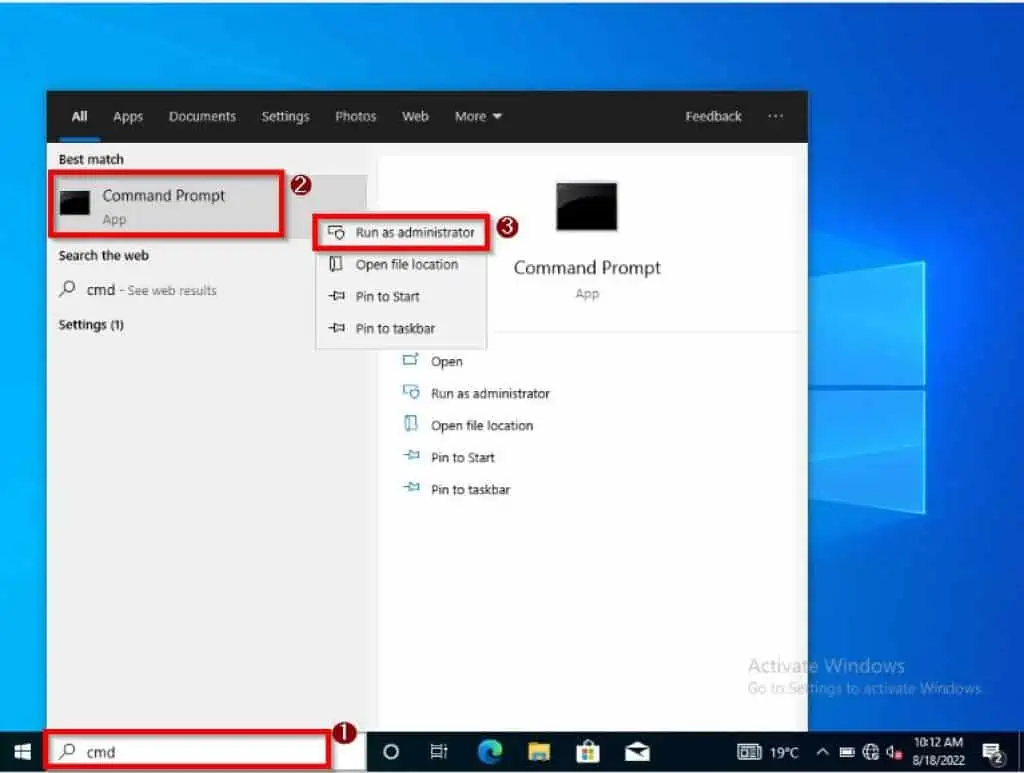Screen dimensions: 1024x773
Task: Click the volume speaker tray icon
Action: pos(894,753)
